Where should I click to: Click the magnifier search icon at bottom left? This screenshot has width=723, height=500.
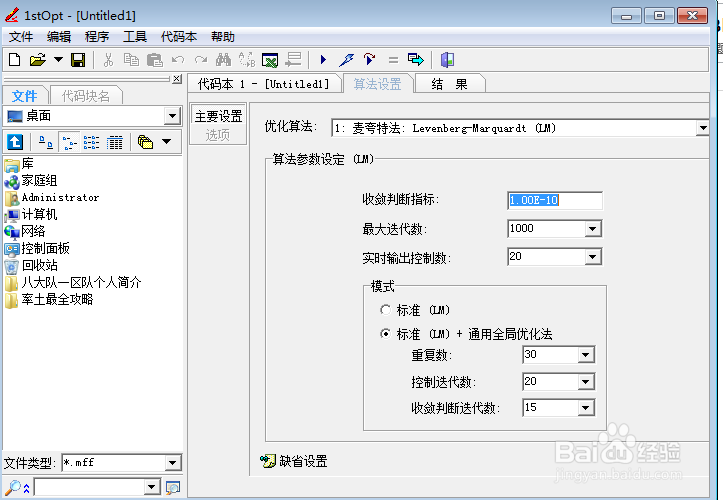point(13,488)
